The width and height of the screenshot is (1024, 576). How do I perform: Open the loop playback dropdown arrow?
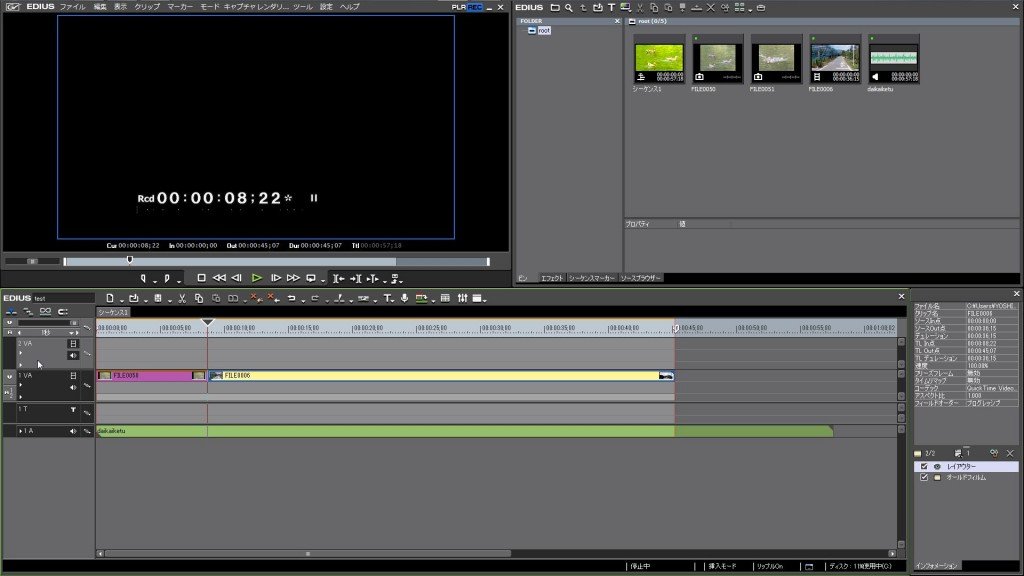coord(323,281)
